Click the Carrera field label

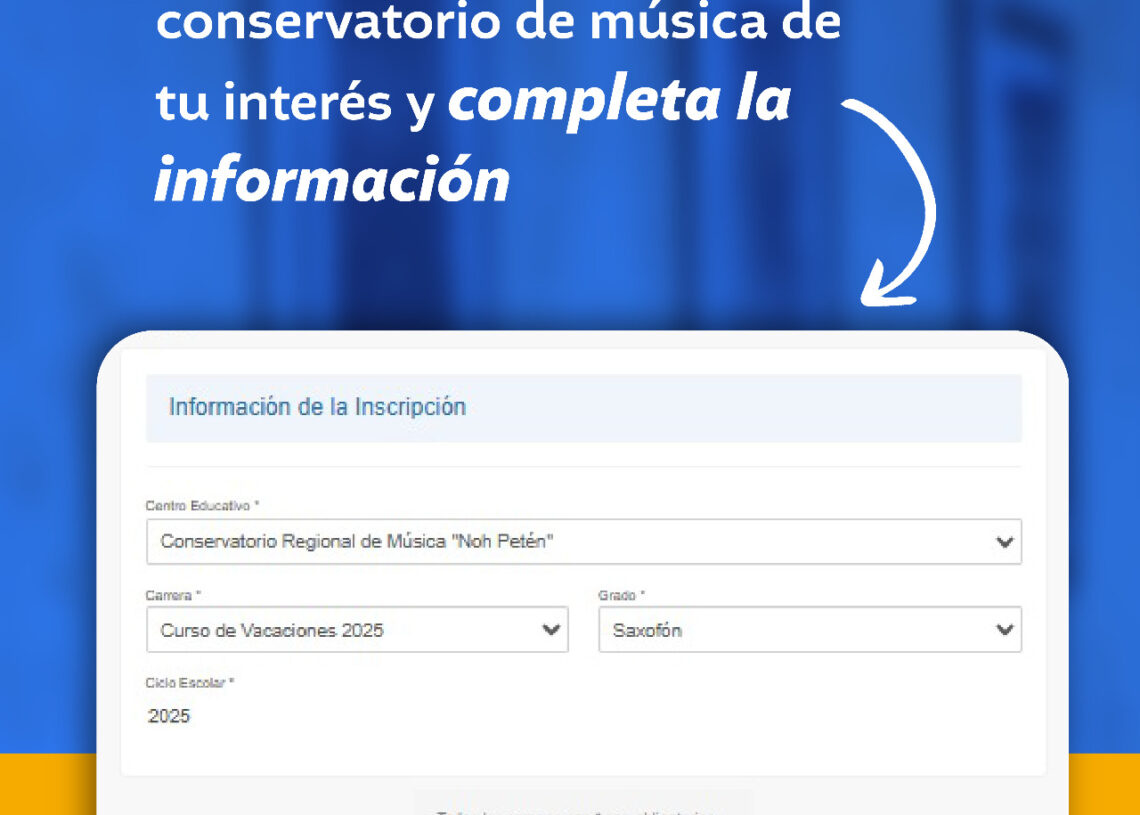(x=173, y=595)
